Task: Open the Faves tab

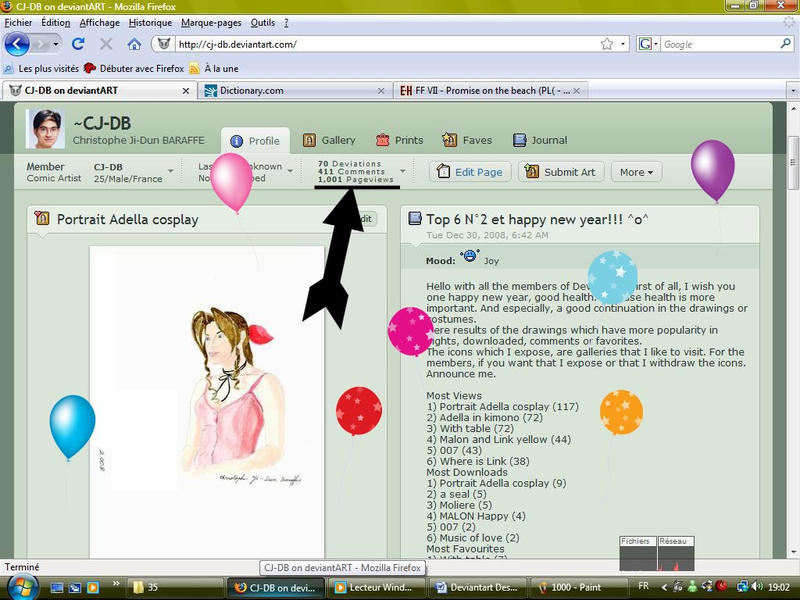Action: [467, 140]
